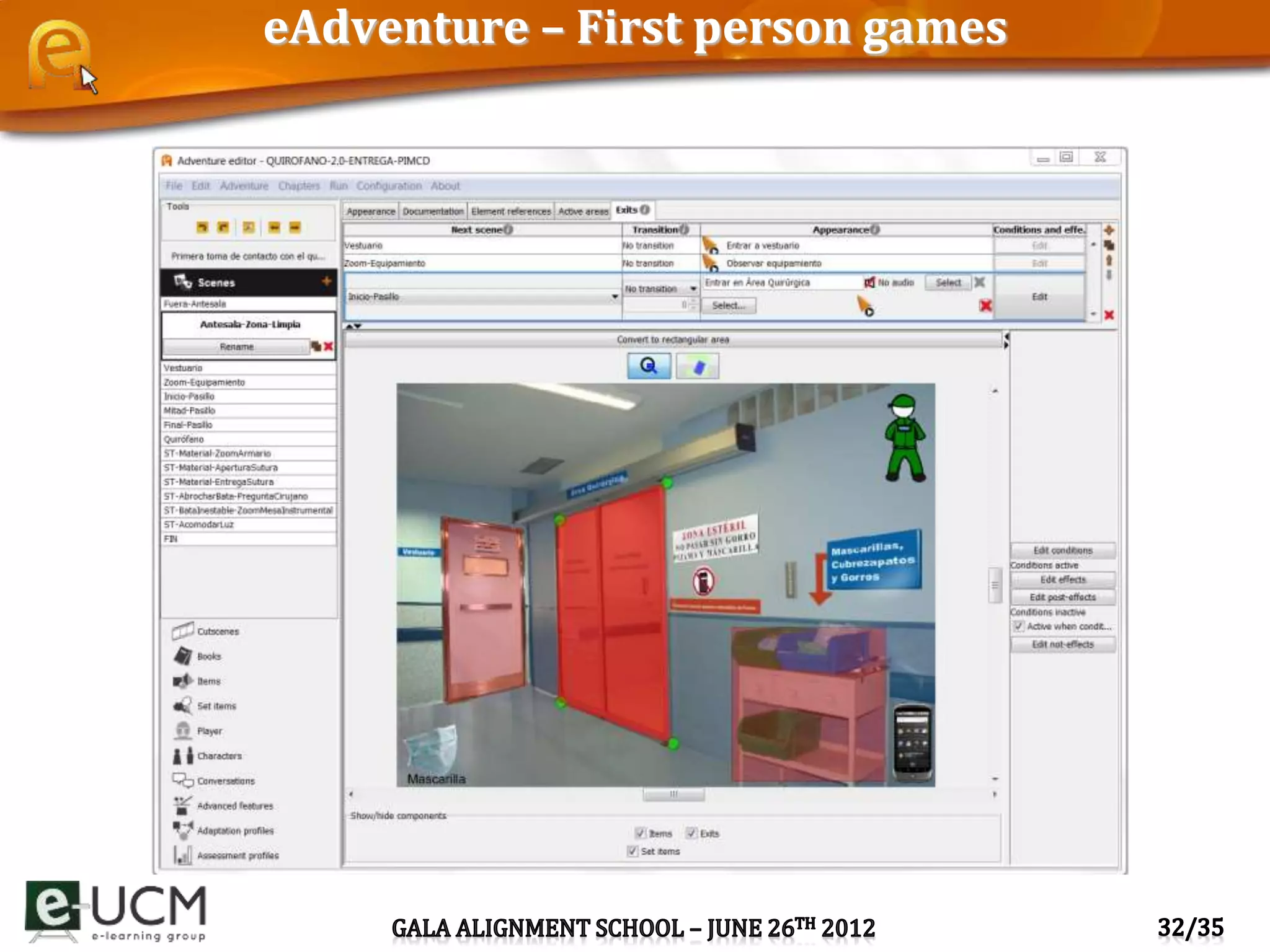Click the horizontal scrollbar thumb under the scene
Screen dimensions: 1270x952
pos(673,794)
